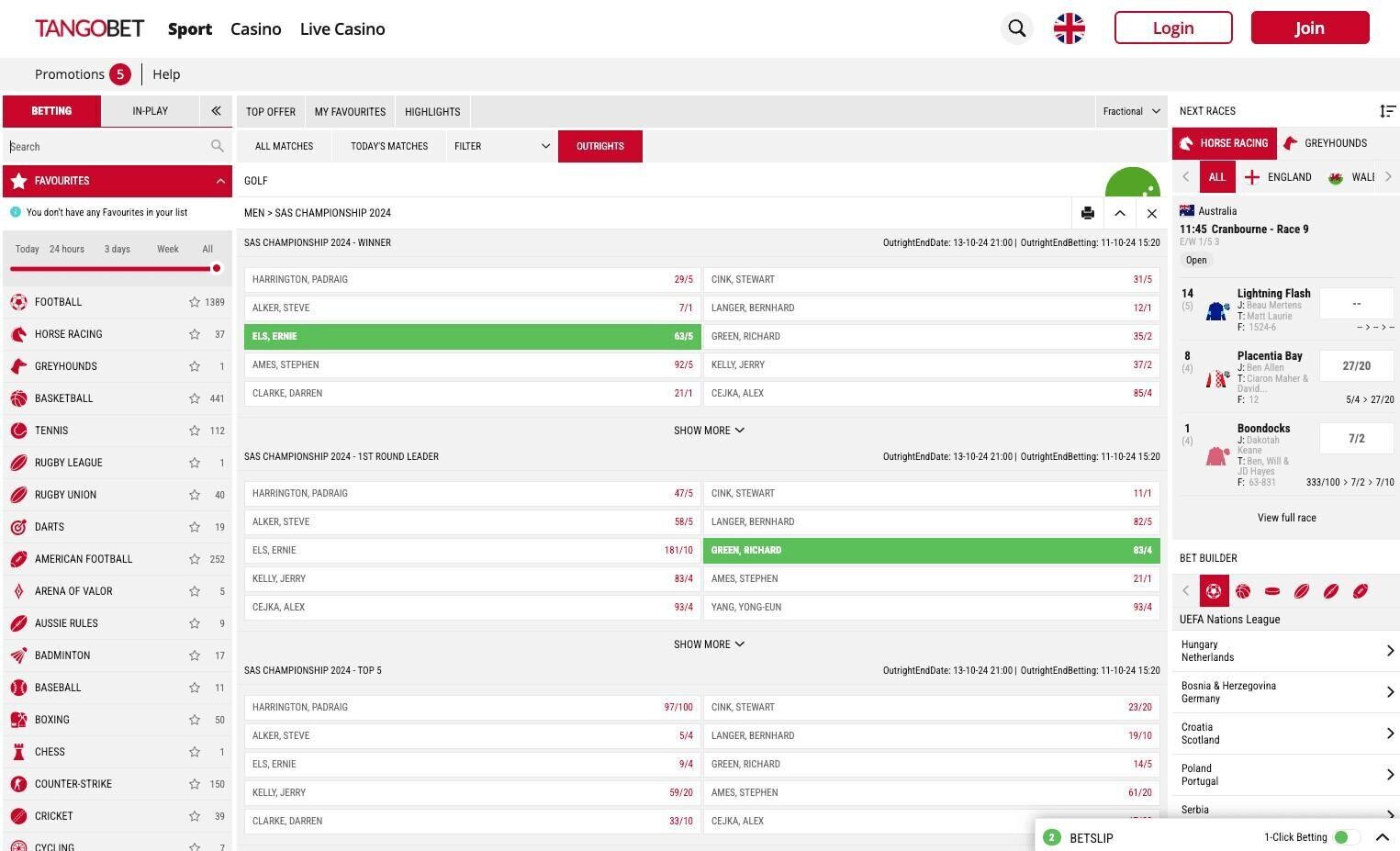Open the Help link
Screen dimensions: 1400x851
166,74
